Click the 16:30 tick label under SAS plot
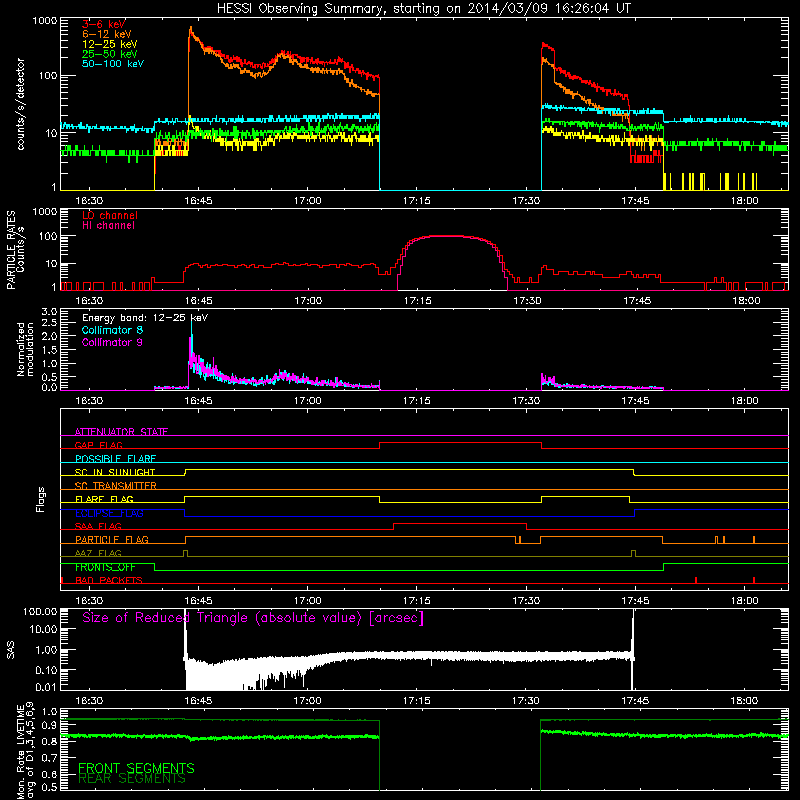This screenshot has width=800, height=800. (89, 701)
